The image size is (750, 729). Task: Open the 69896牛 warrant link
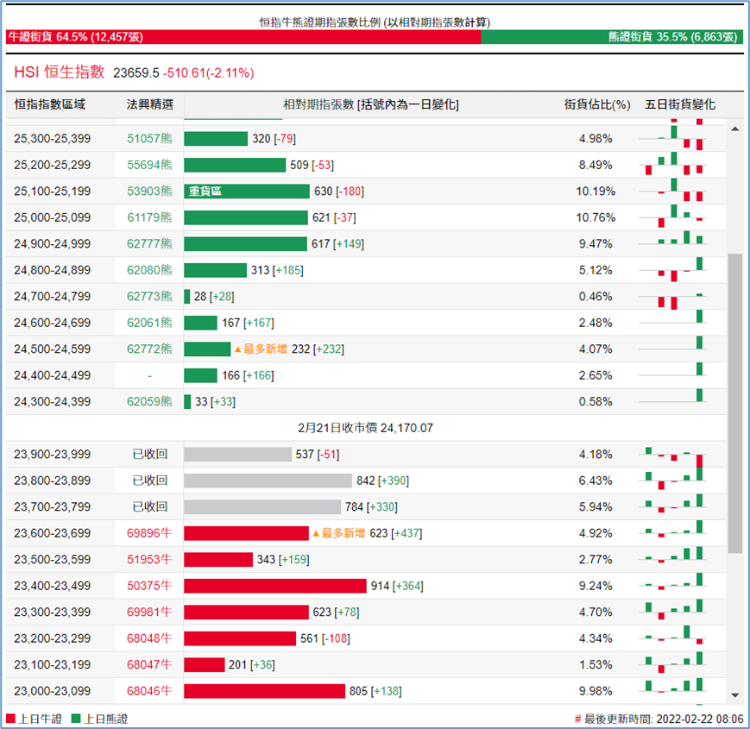[x=150, y=533]
